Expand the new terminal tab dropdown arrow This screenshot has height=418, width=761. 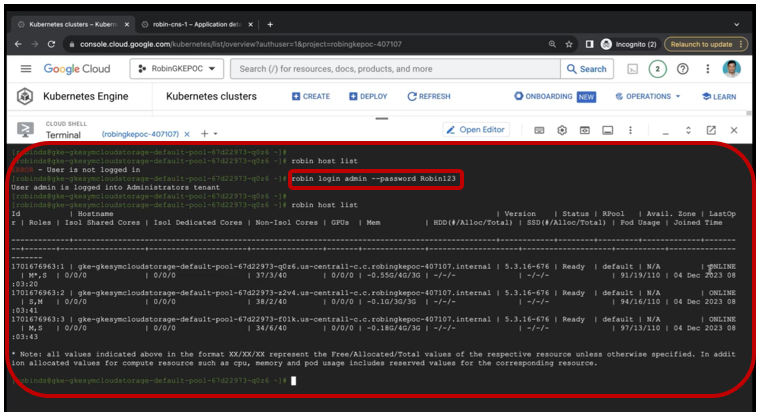pos(215,134)
